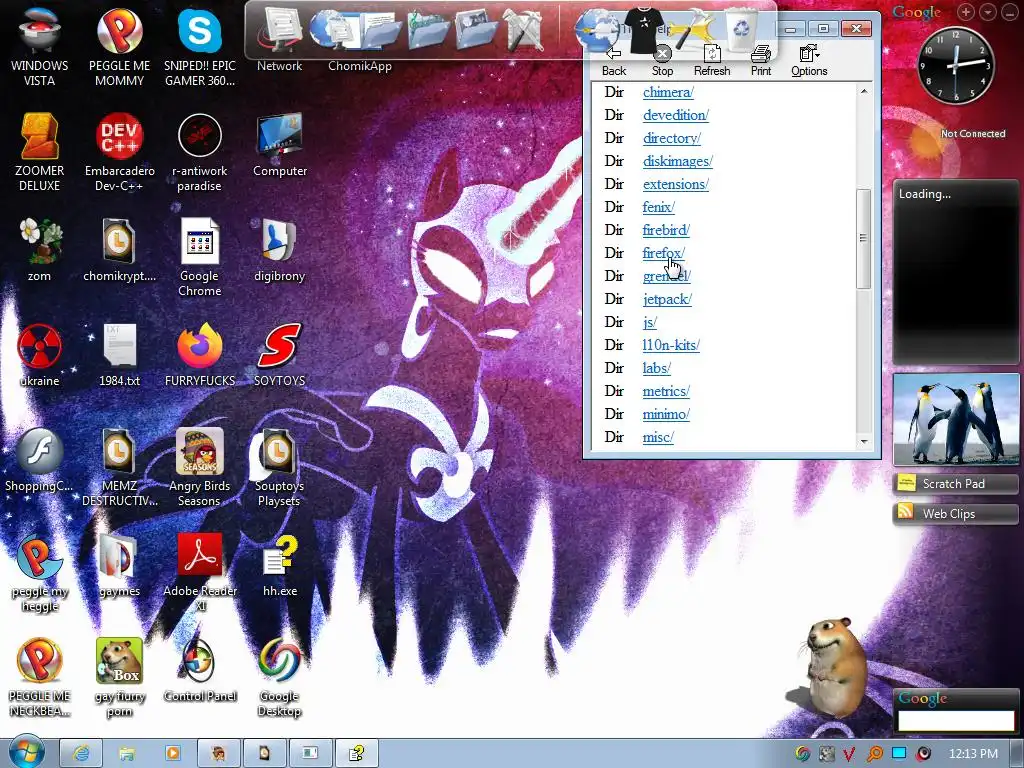This screenshot has width=1024, height=768.
Task: Open the ZOOMER DELUXE desktop icon
Action: [39, 152]
